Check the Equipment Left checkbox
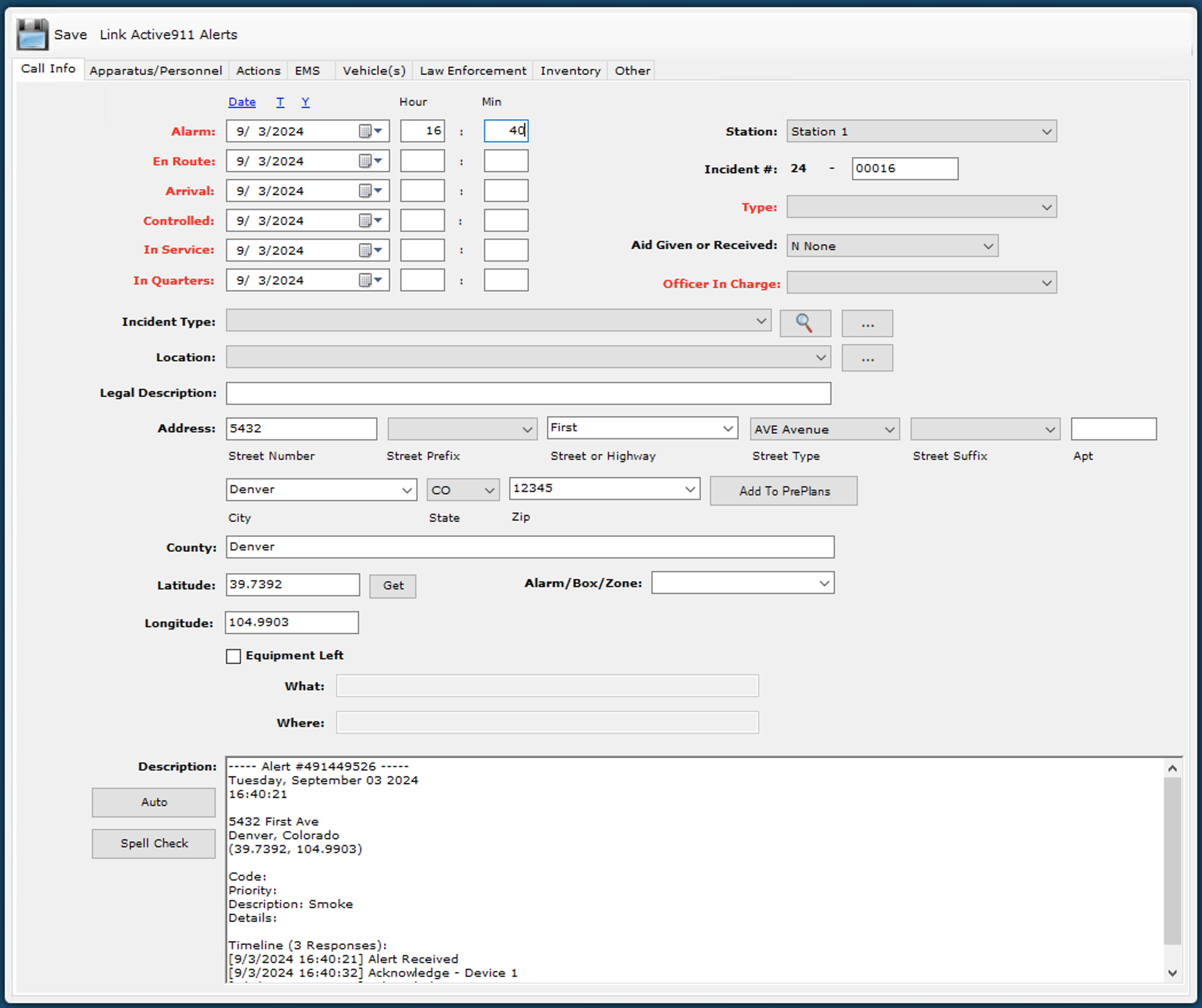 pos(233,656)
